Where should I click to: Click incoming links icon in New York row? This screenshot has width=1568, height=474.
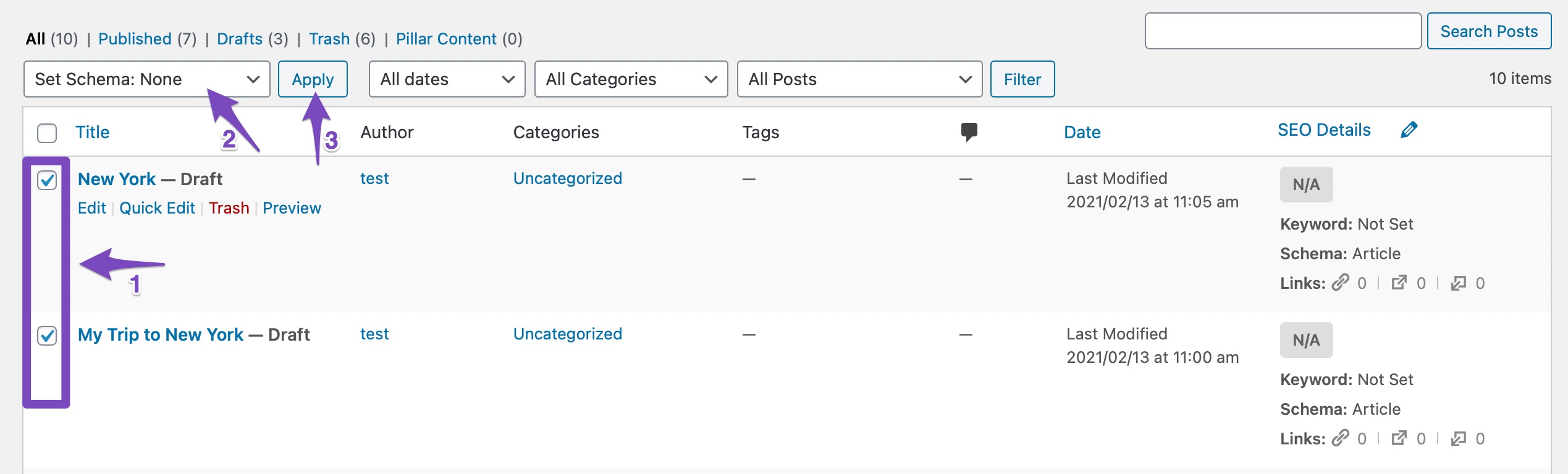[1458, 283]
